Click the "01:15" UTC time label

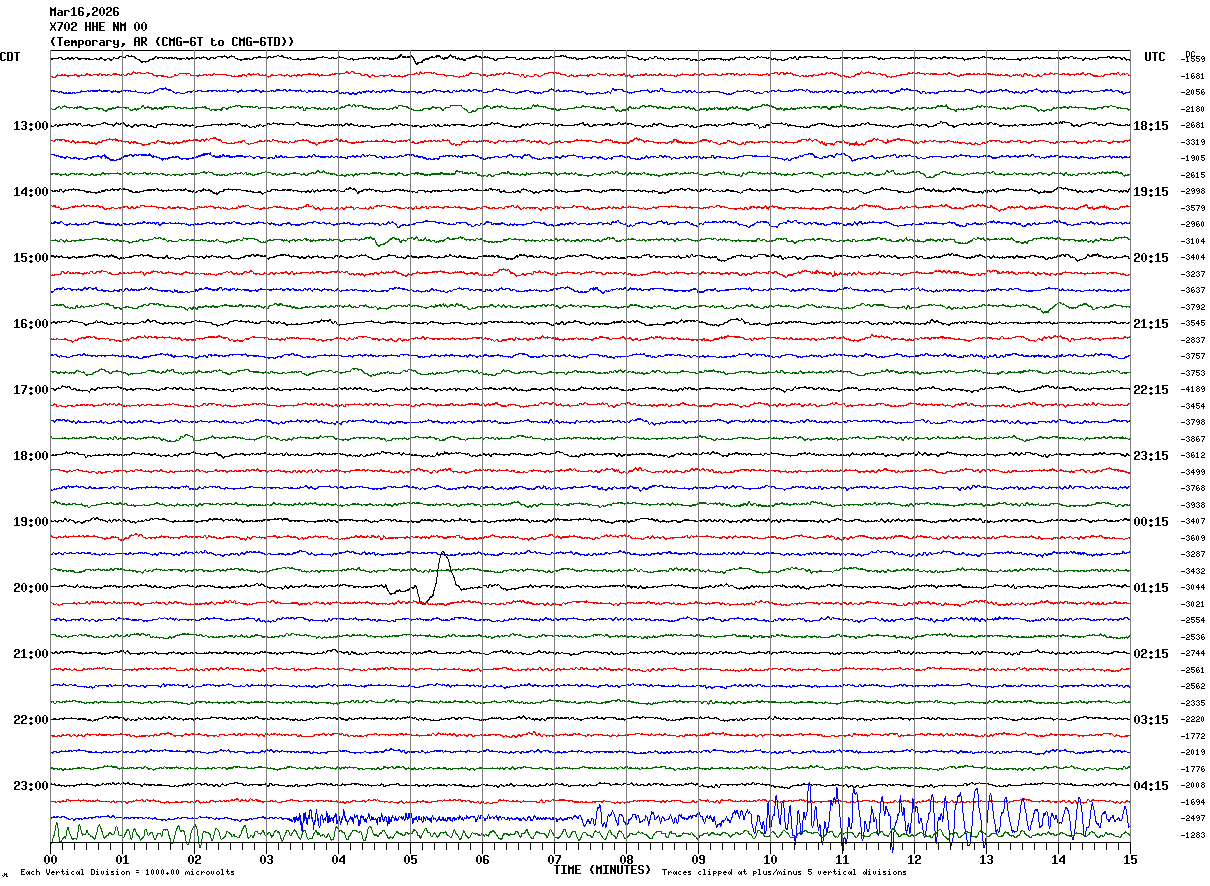pos(1151,588)
